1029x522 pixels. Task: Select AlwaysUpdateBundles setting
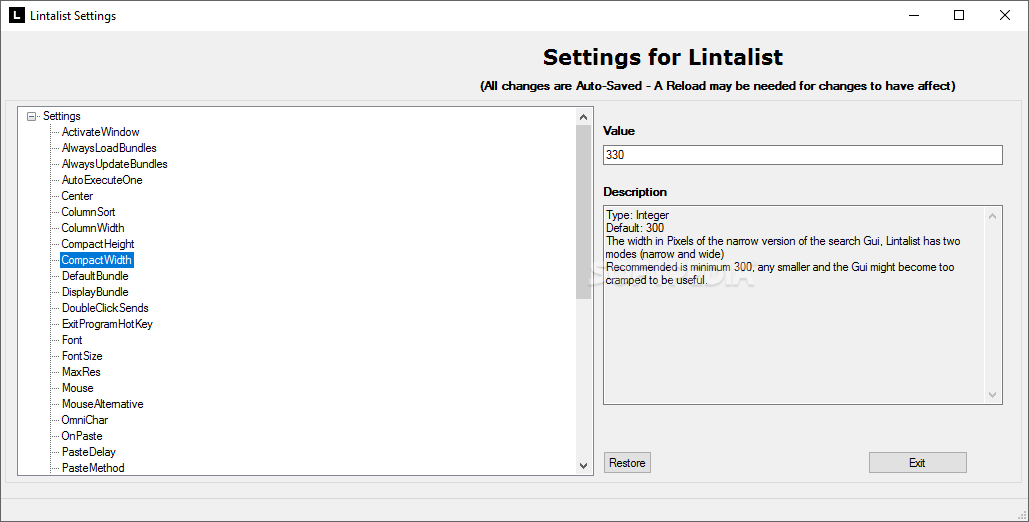114,164
